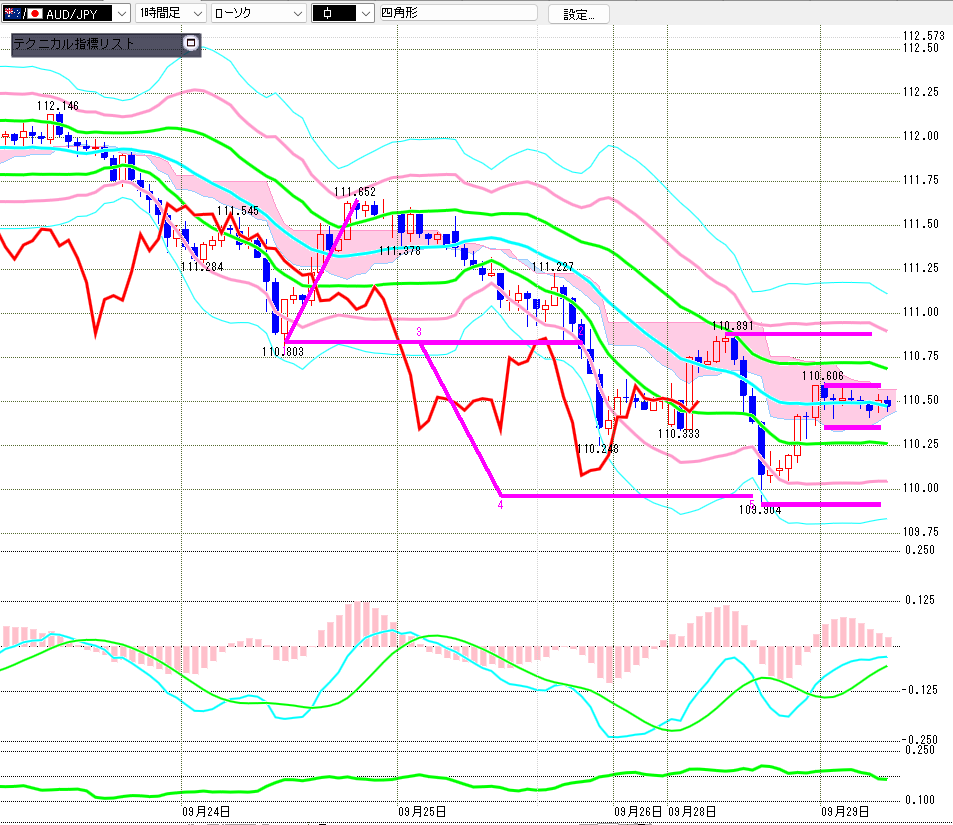Click the 111.652 peak price label

click(355, 192)
